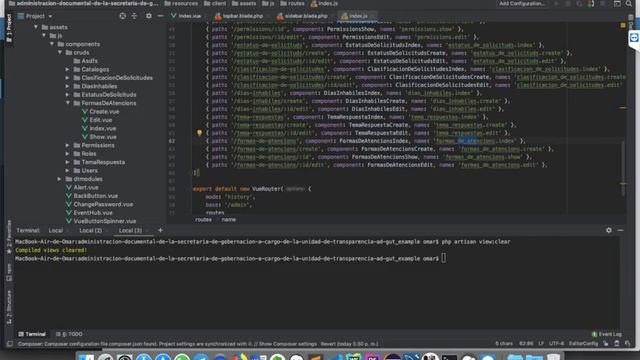Screen dimensions: 640x360
Task: Open BackButton.vue file
Action: (x=92, y=196)
